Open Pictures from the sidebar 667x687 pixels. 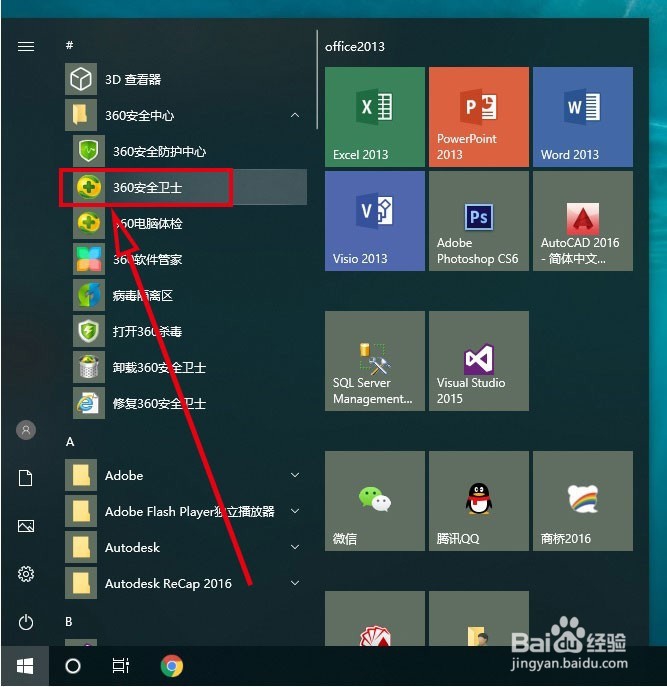(x=26, y=526)
